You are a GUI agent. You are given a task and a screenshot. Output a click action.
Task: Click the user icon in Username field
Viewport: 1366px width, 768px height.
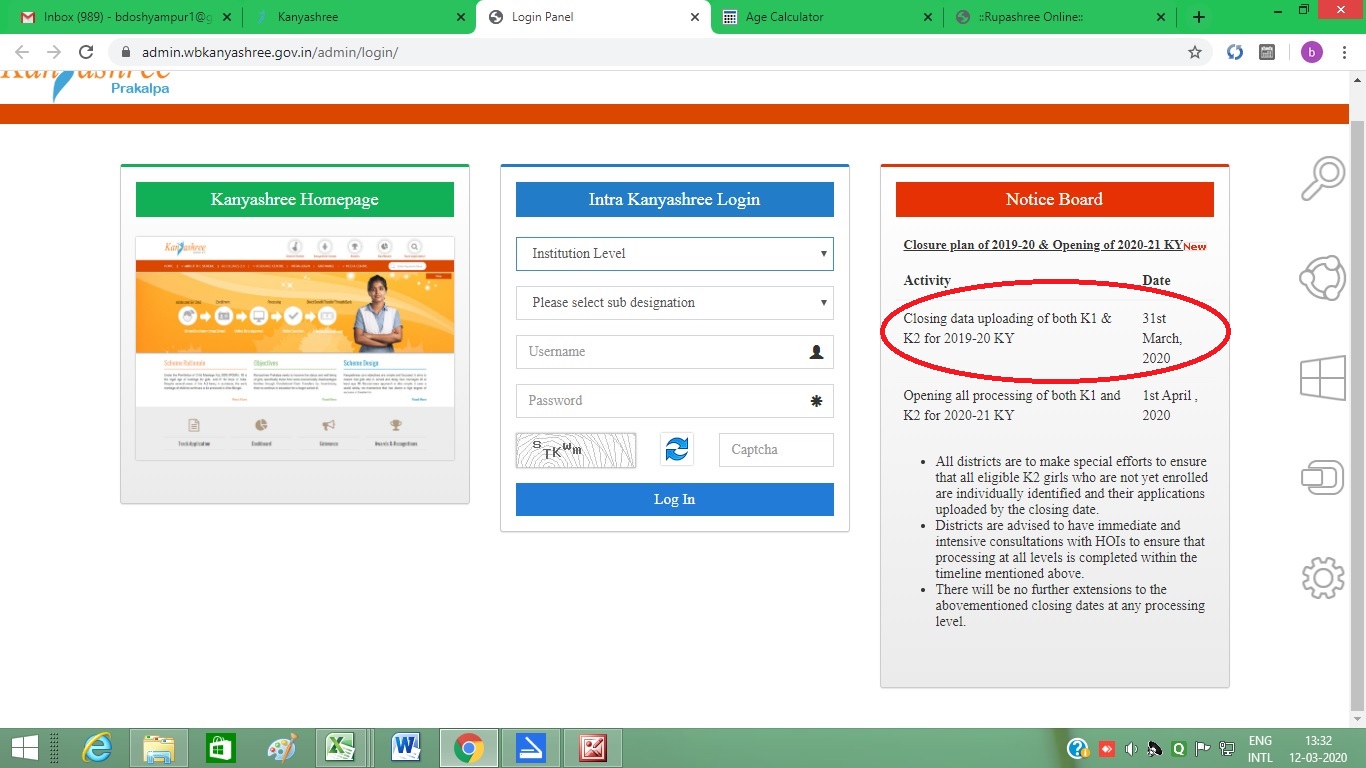pos(816,352)
